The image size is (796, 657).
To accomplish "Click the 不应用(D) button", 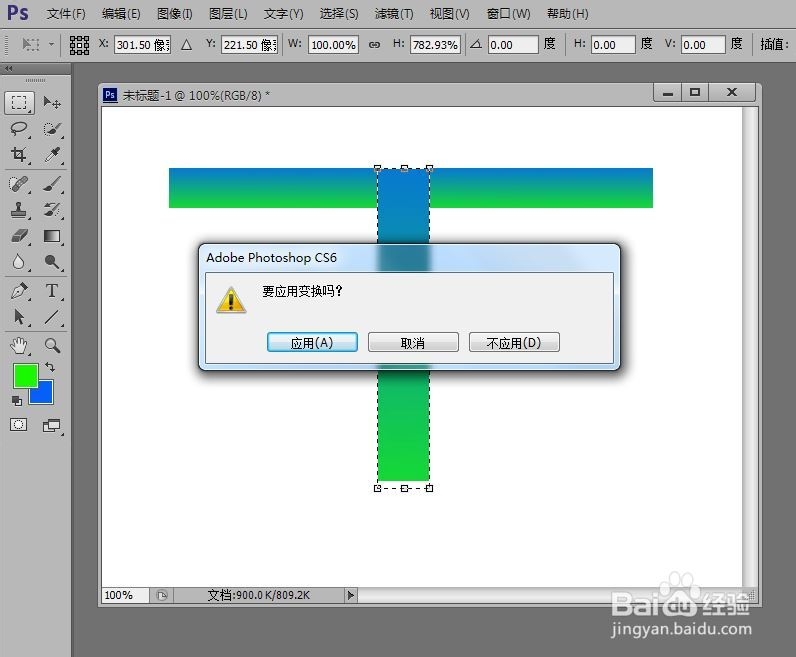I will click(x=514, y=342).
